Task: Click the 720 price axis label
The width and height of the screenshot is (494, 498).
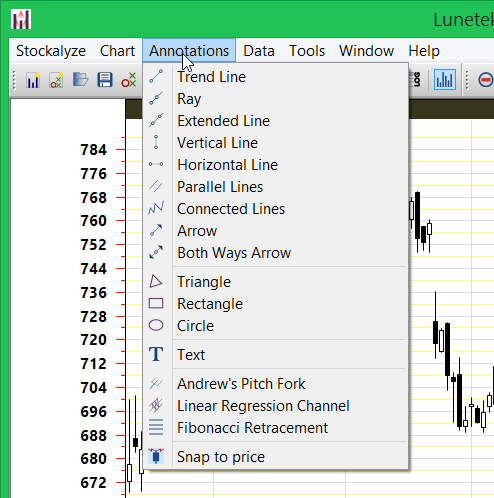Action: coord(94,340)
